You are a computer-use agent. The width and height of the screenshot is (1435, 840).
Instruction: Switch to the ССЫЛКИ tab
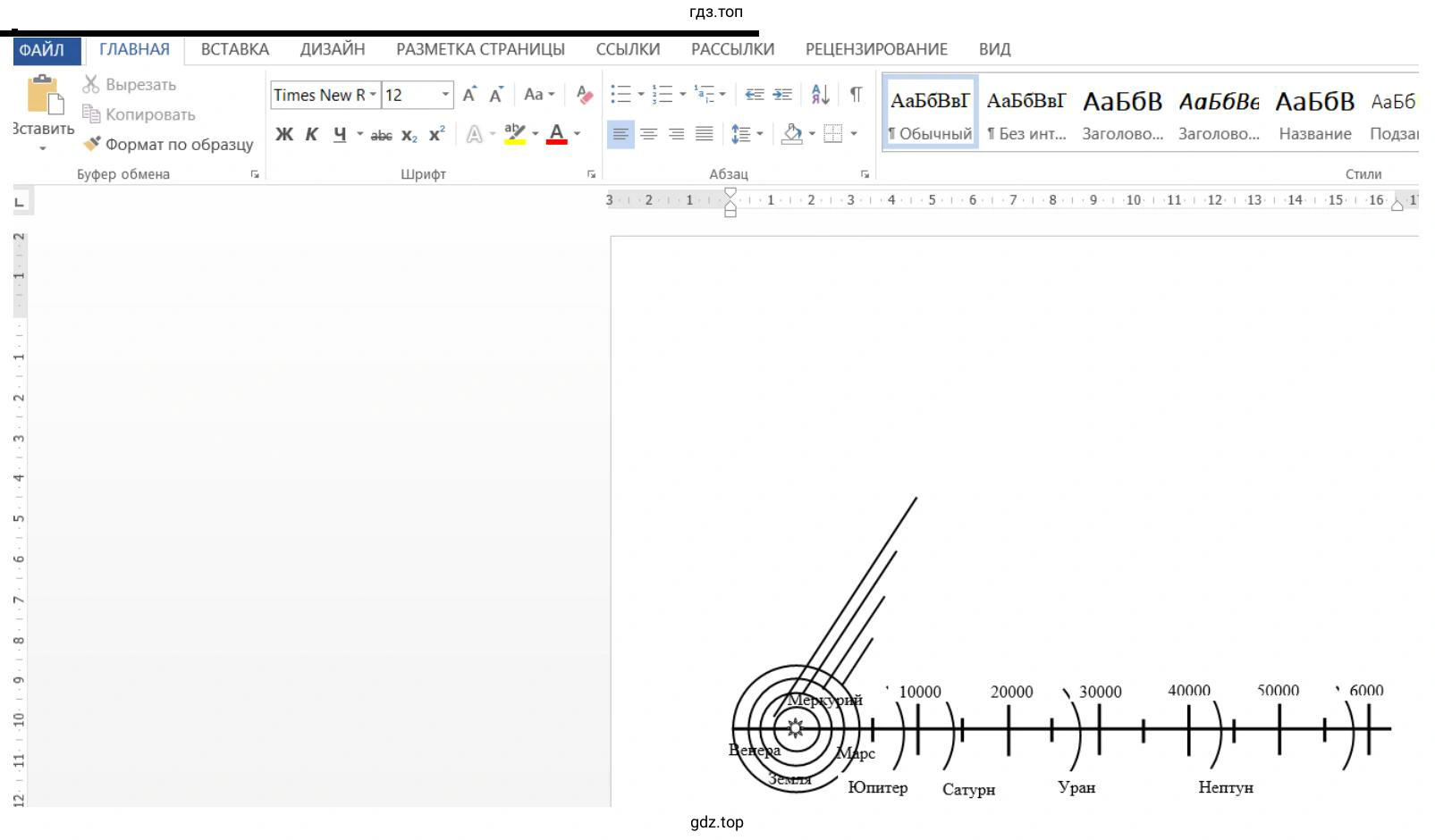click(x=628, y=49)
